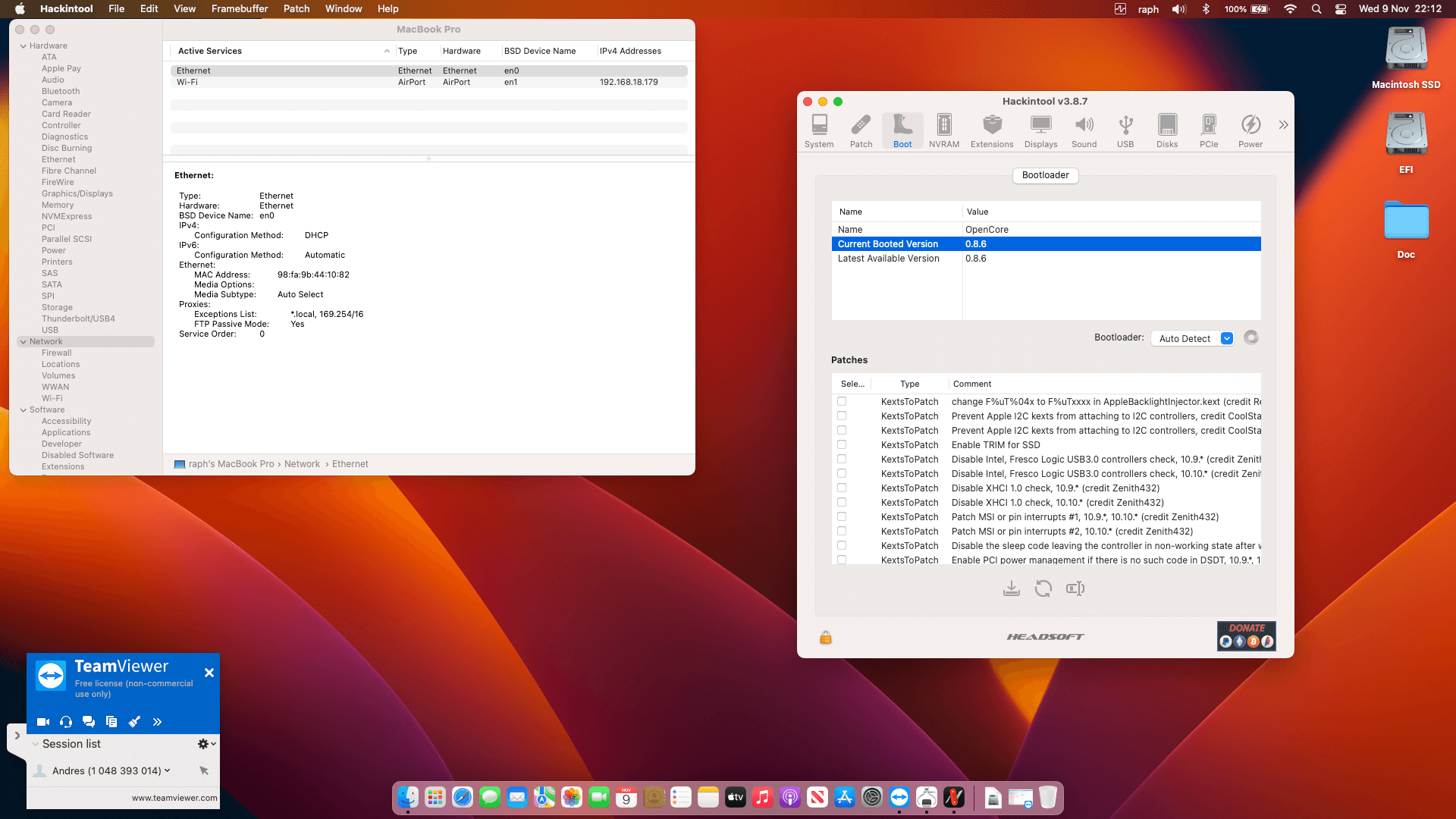Select Wi-Fi under Network in sidebar
This screenshot has width=1456, height=819.
click(x=52, y=398)
